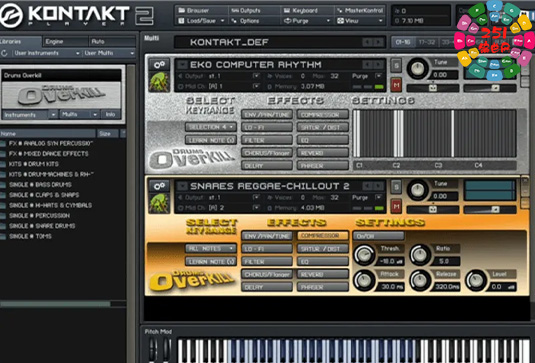This screenshot has height=363, width=535.
Task: Open Selection 4 keyrange dropdown on EKO instrument
Action: (211, 127)
